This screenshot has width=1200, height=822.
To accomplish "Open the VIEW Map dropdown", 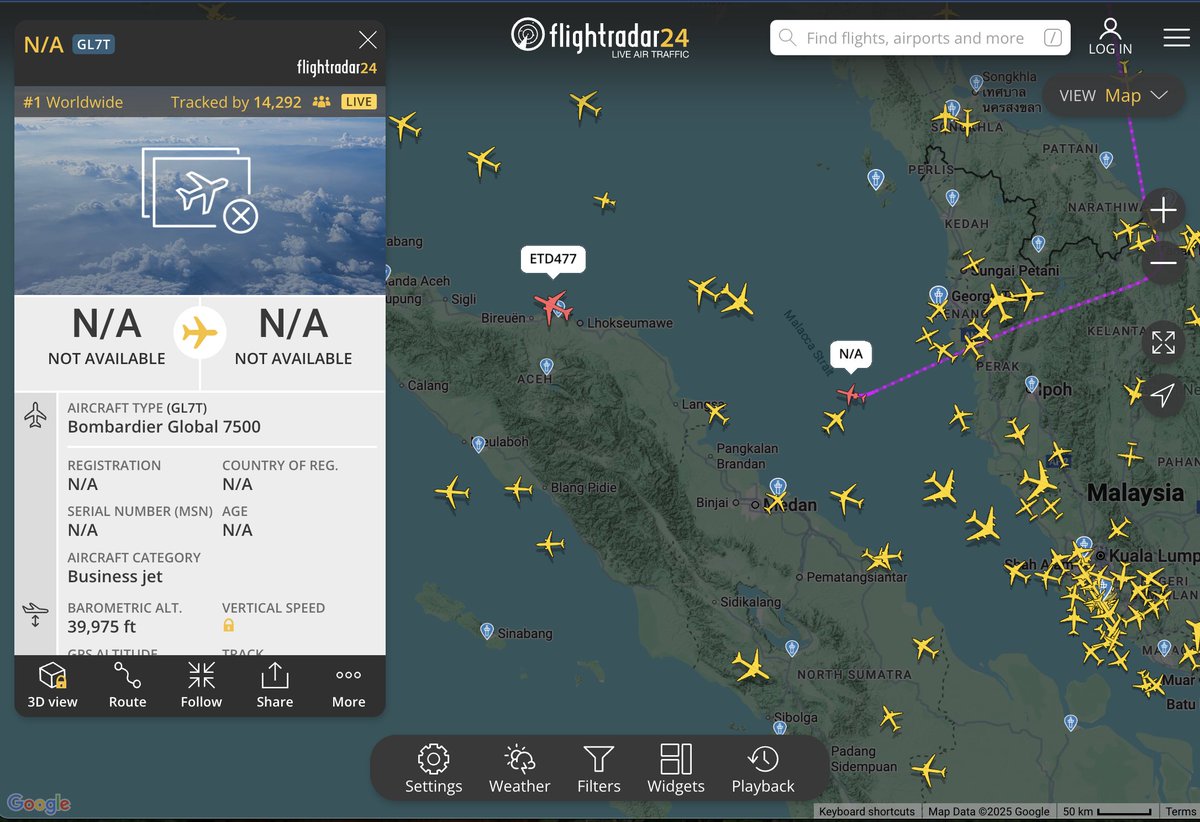I will pos(1114,96).
